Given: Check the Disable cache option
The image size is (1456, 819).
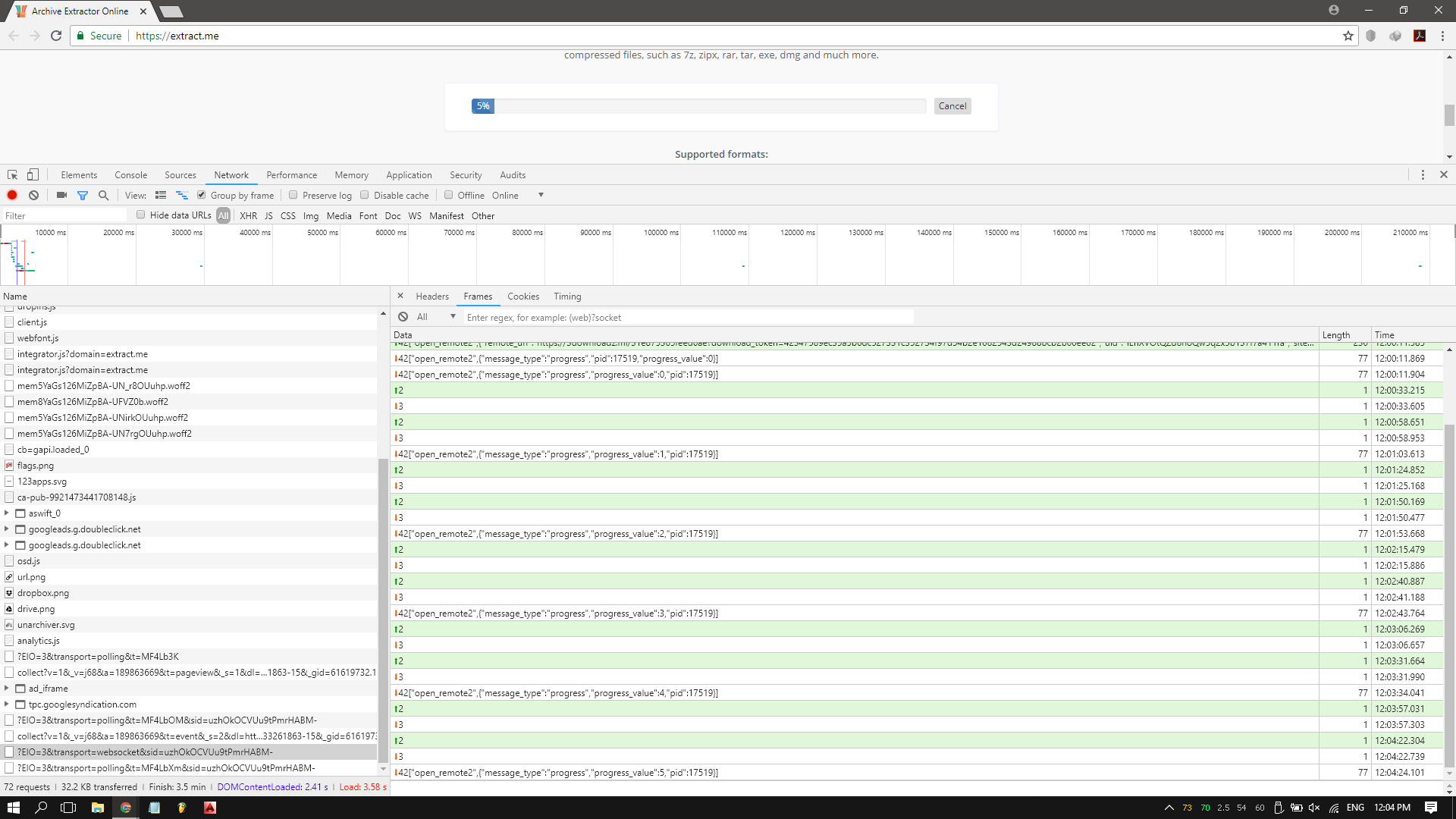Looking at the screenshot, I should (365, 195).
